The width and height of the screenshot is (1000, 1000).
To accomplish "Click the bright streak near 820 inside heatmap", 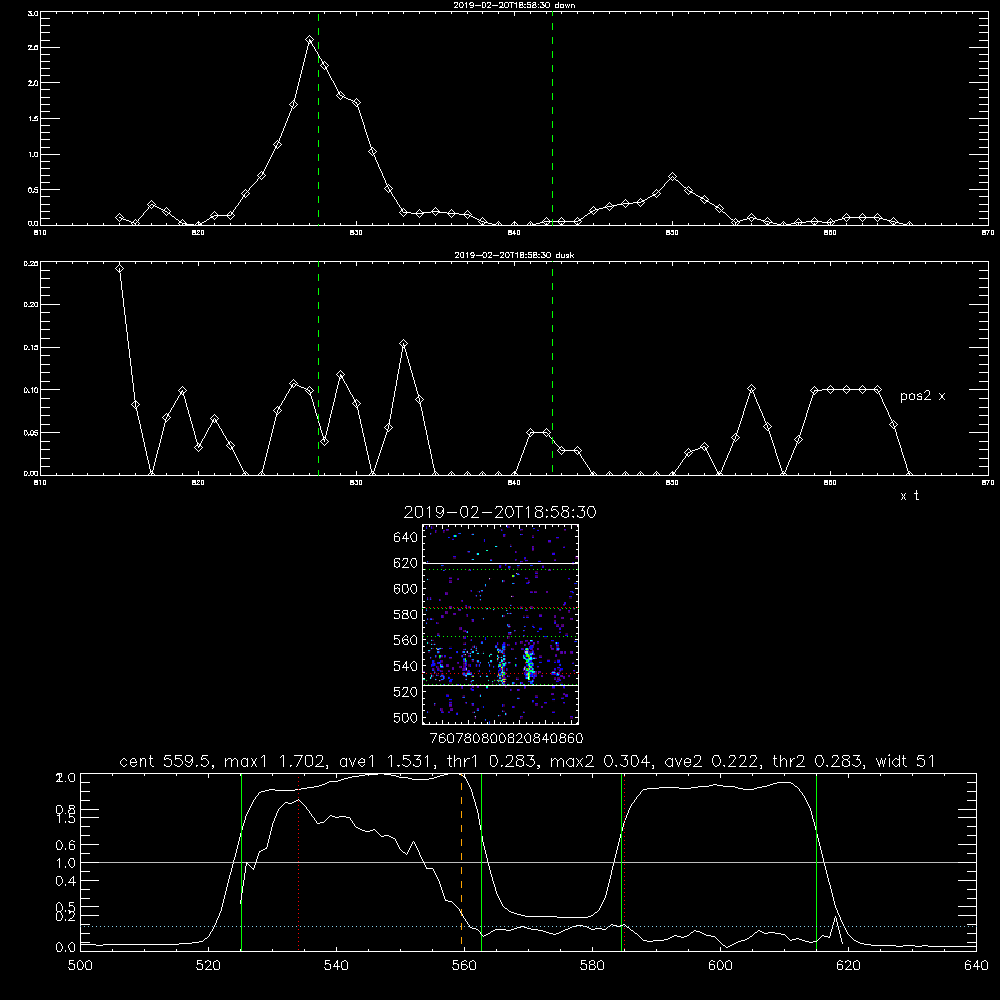I will point(528,665).
